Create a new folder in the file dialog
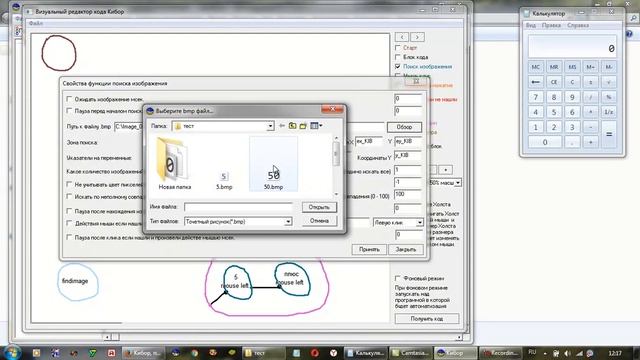 click(x=303, y=126)
